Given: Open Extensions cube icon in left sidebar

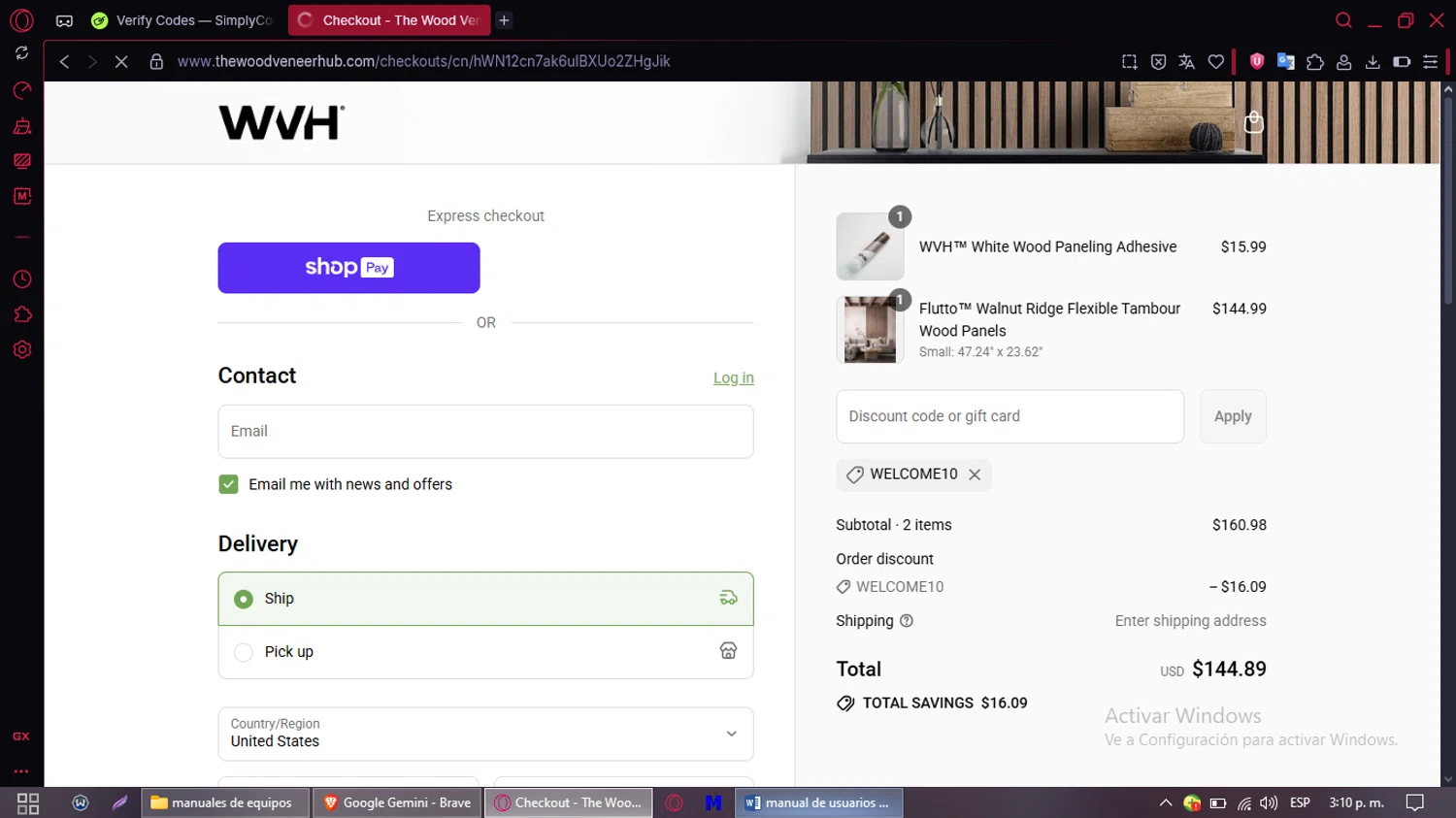Looking at the screenshot, I should [x=21, y=314].
